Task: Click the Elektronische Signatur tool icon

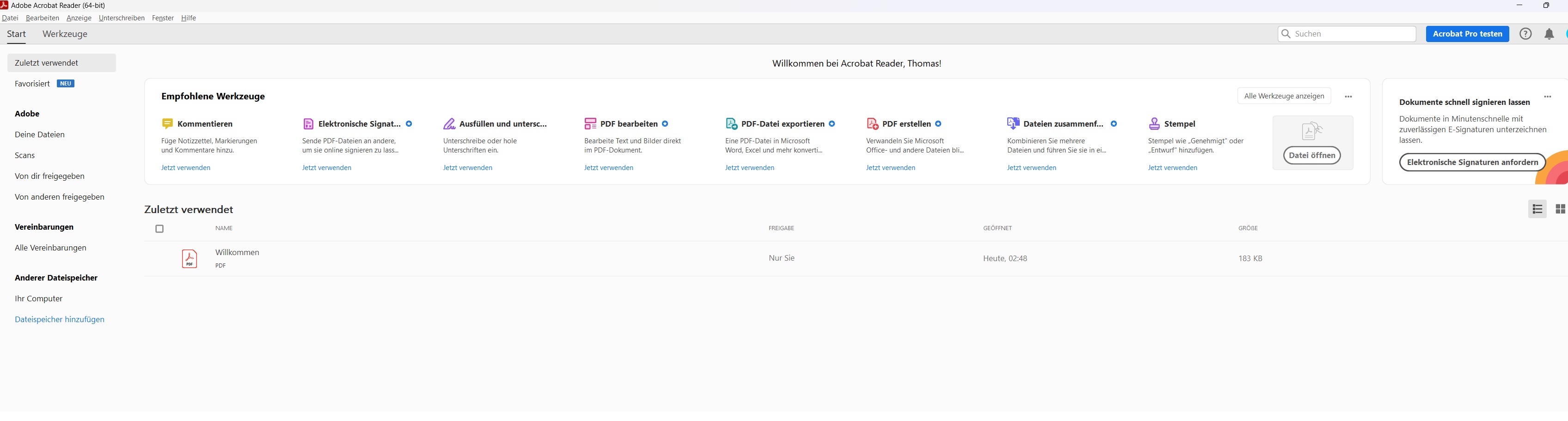Action: coord(309,124)
